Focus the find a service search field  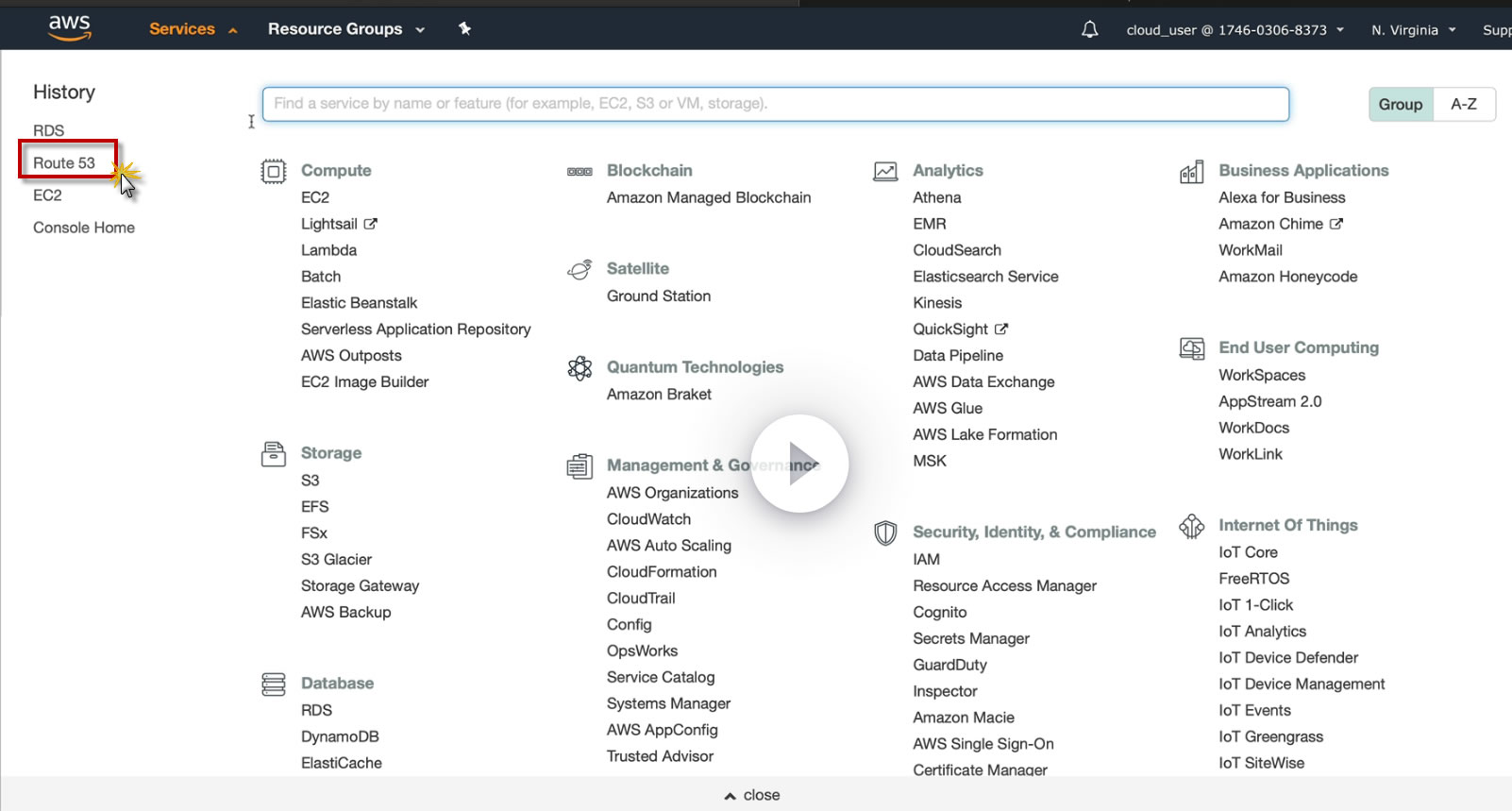[775, 104]
